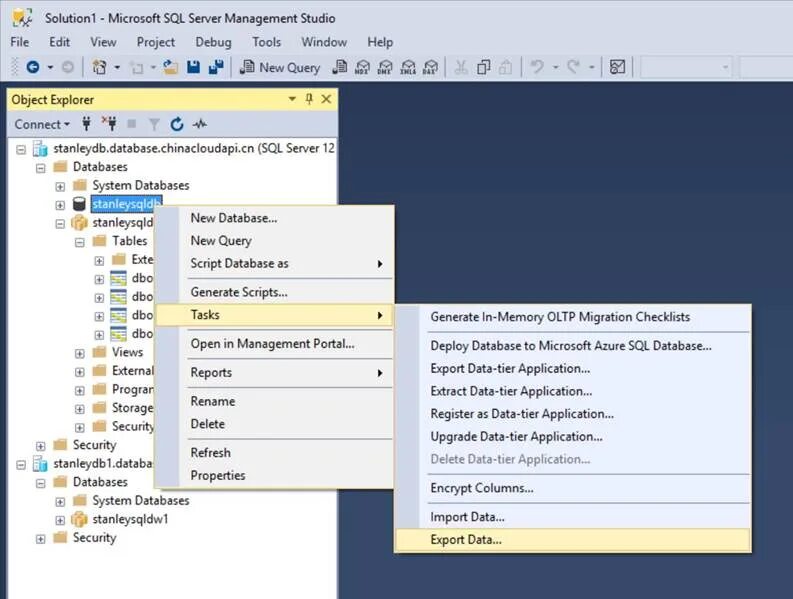The width and height of the screenshot is (793, 599).
Task: Click the Database Engine Query icon
Action: tap(340, 67)
